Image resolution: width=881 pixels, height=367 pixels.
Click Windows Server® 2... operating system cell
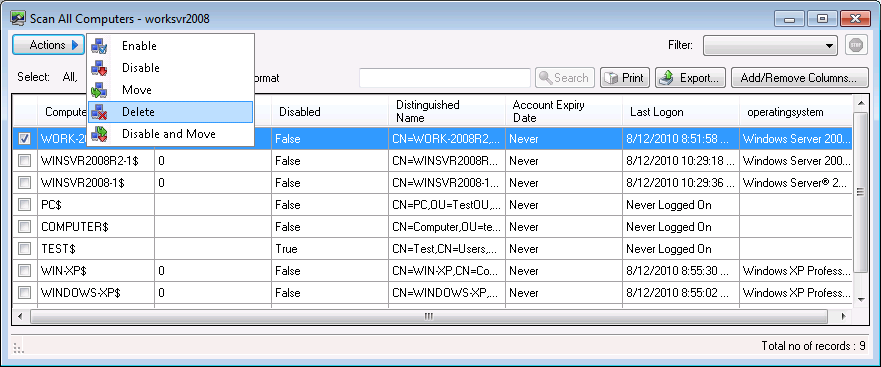pos(796,183)
